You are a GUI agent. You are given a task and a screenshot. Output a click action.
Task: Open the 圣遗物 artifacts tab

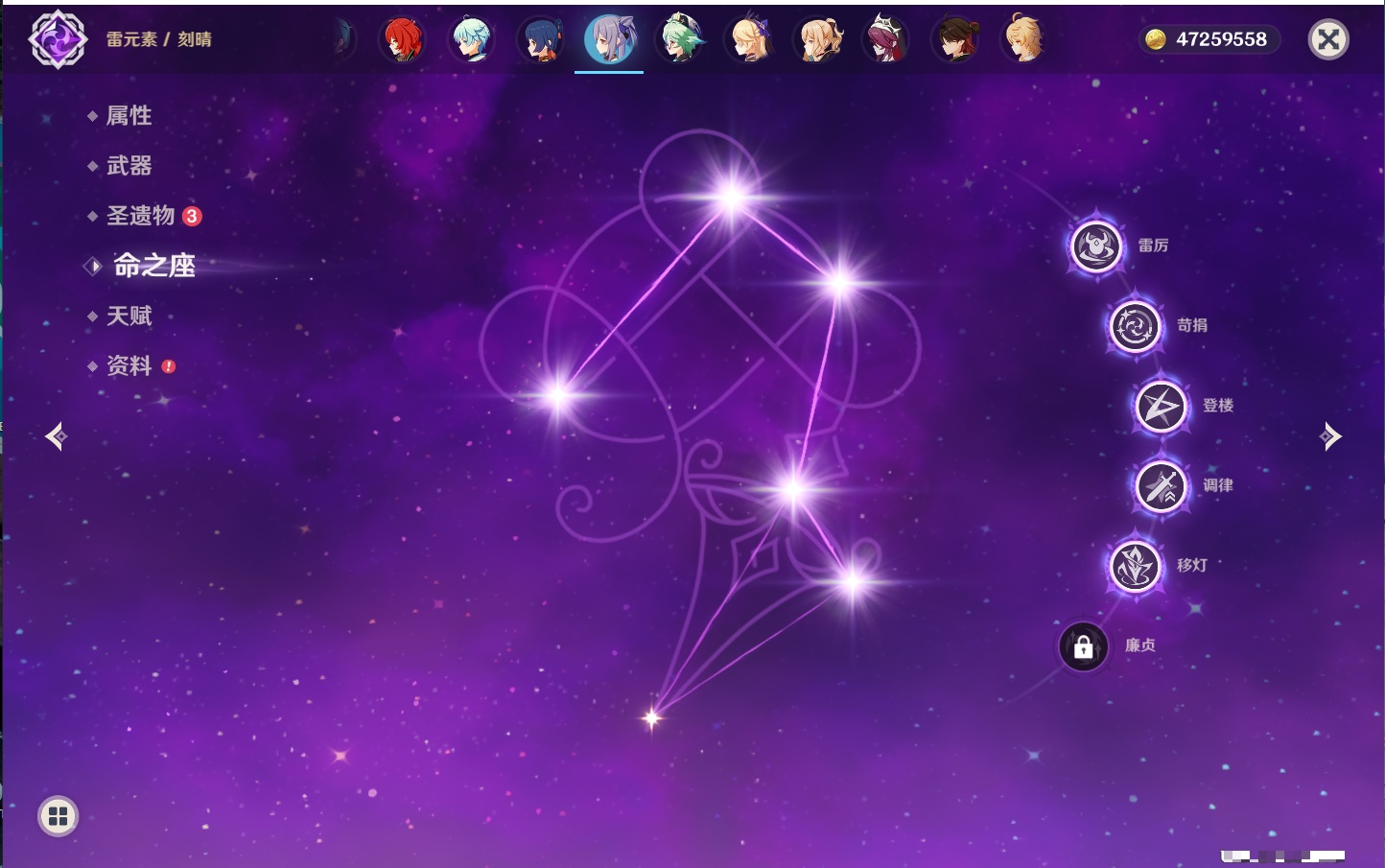[x=140, y=216]
